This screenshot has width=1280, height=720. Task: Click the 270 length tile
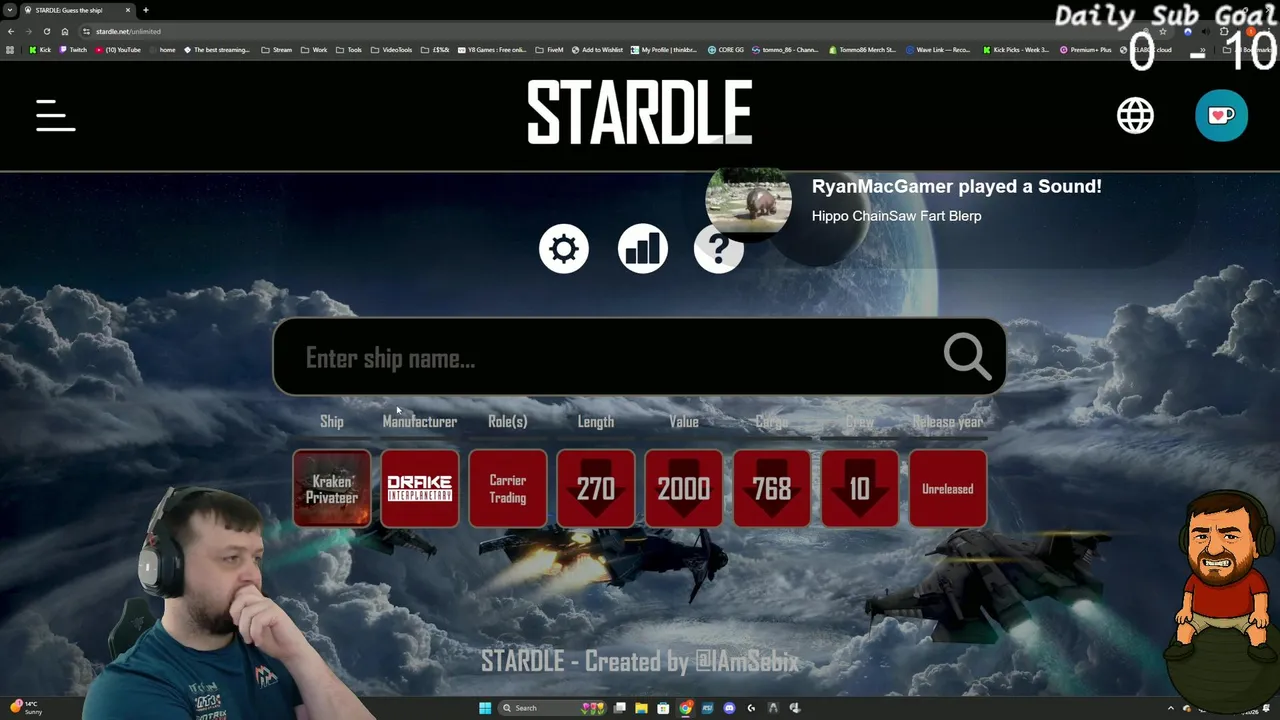(596, 489)
